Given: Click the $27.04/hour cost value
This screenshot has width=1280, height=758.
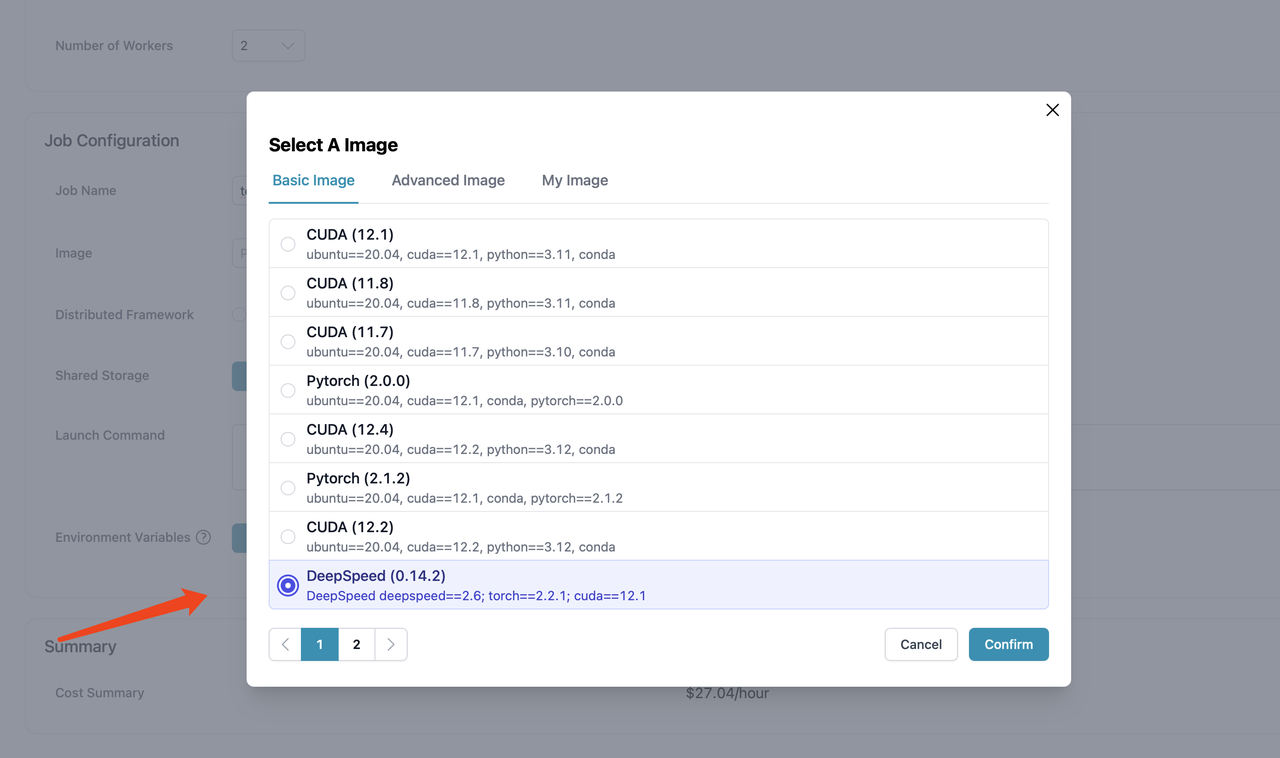Looking at the screenshot, I should pos(727,693).
